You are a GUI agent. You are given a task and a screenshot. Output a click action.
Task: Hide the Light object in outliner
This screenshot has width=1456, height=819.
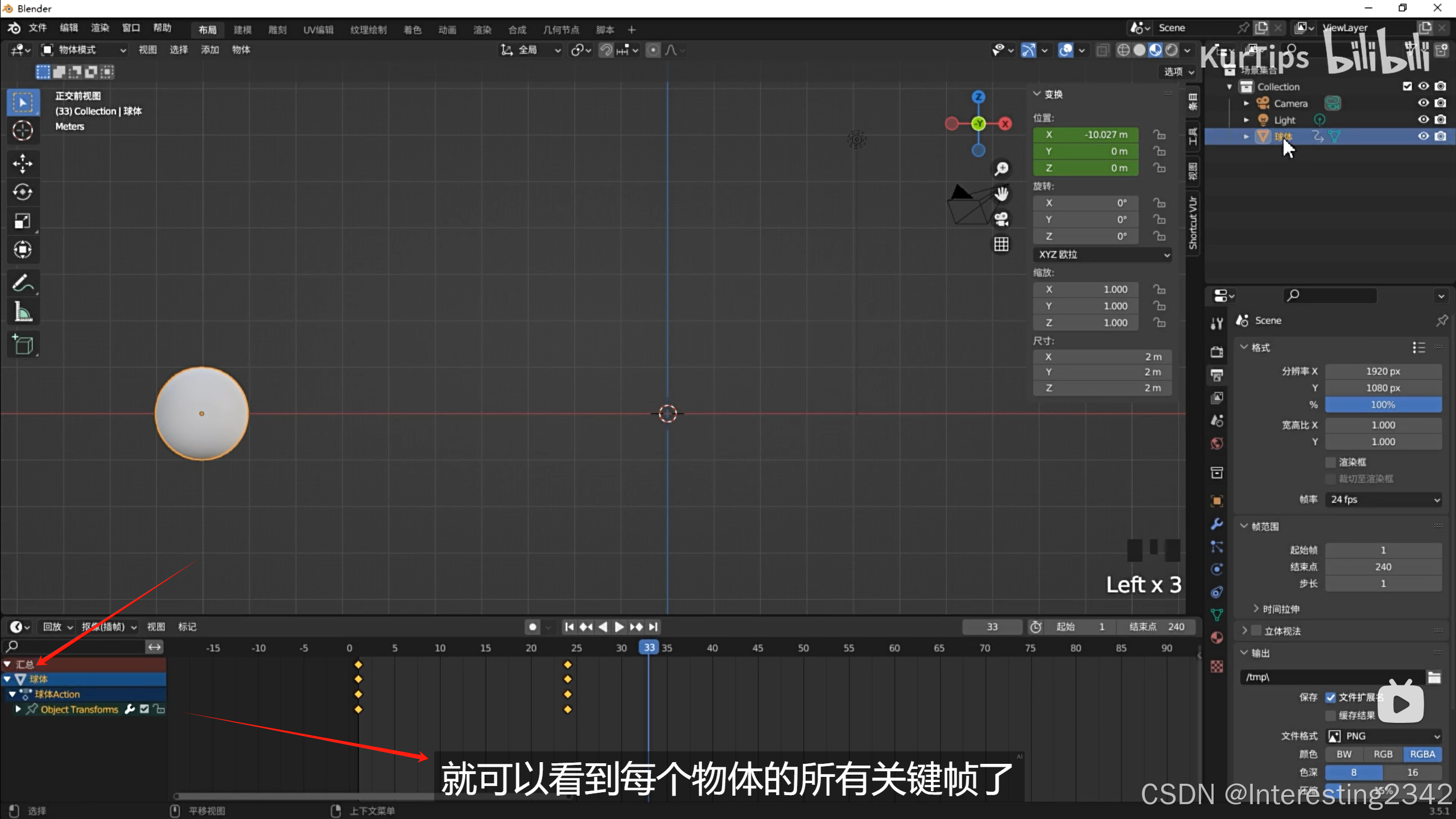click(1423, 119)
